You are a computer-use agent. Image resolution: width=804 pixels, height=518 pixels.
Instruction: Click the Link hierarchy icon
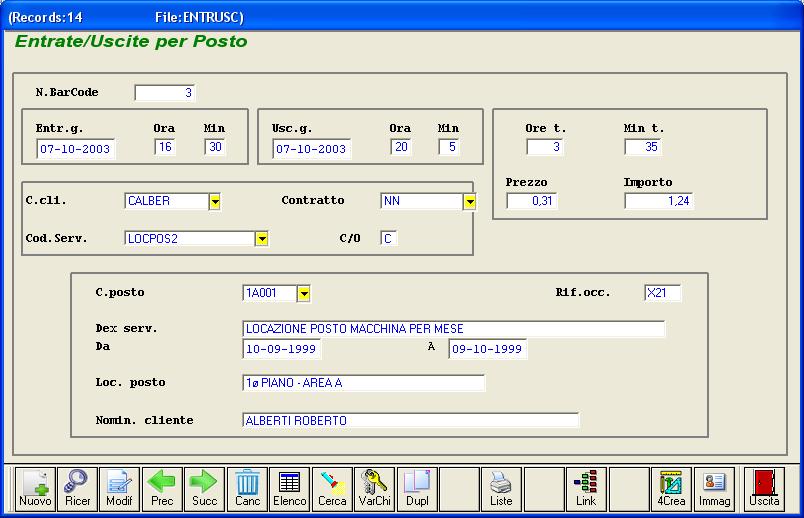pyautogui.click(x=586, y=489)
